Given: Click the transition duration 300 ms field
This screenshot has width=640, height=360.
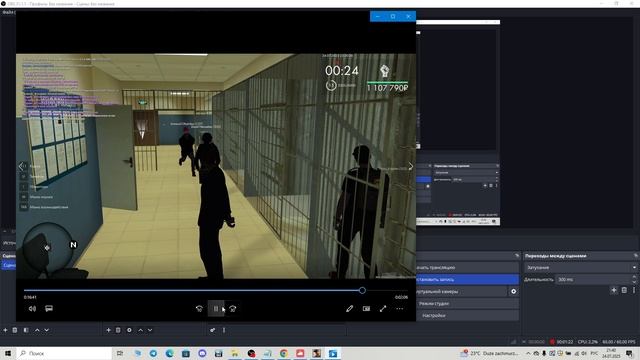Looking at the screenshot, I should [593, 279].
